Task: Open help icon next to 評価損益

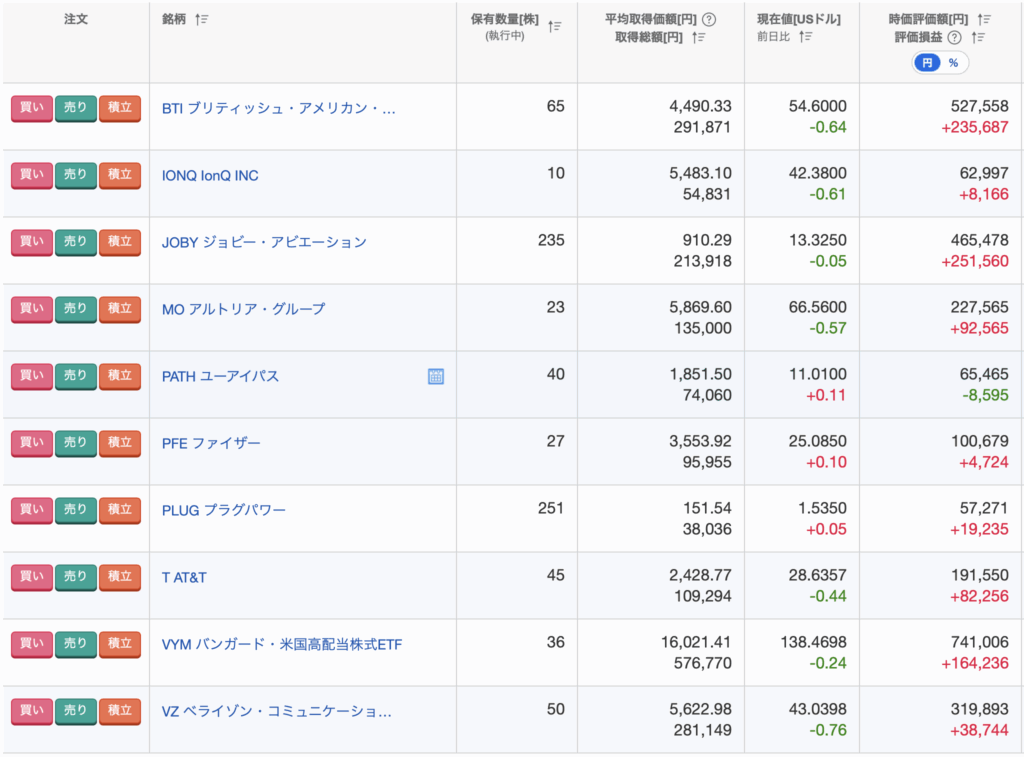Action: [954, 37]
